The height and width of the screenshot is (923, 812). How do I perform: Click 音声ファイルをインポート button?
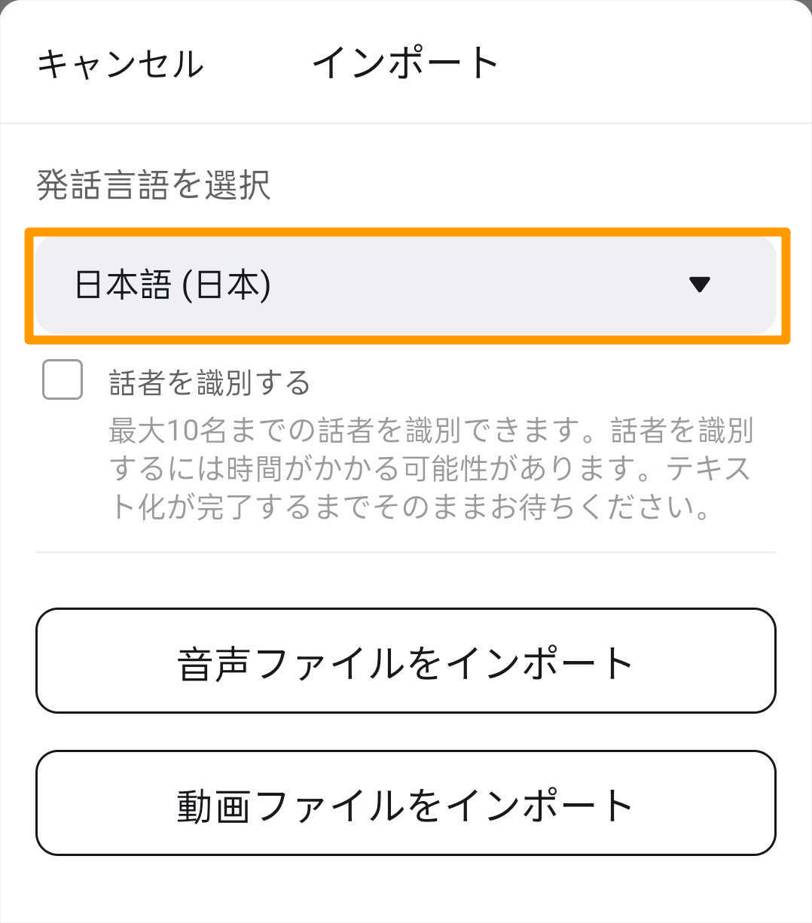(x=406, y=661)
